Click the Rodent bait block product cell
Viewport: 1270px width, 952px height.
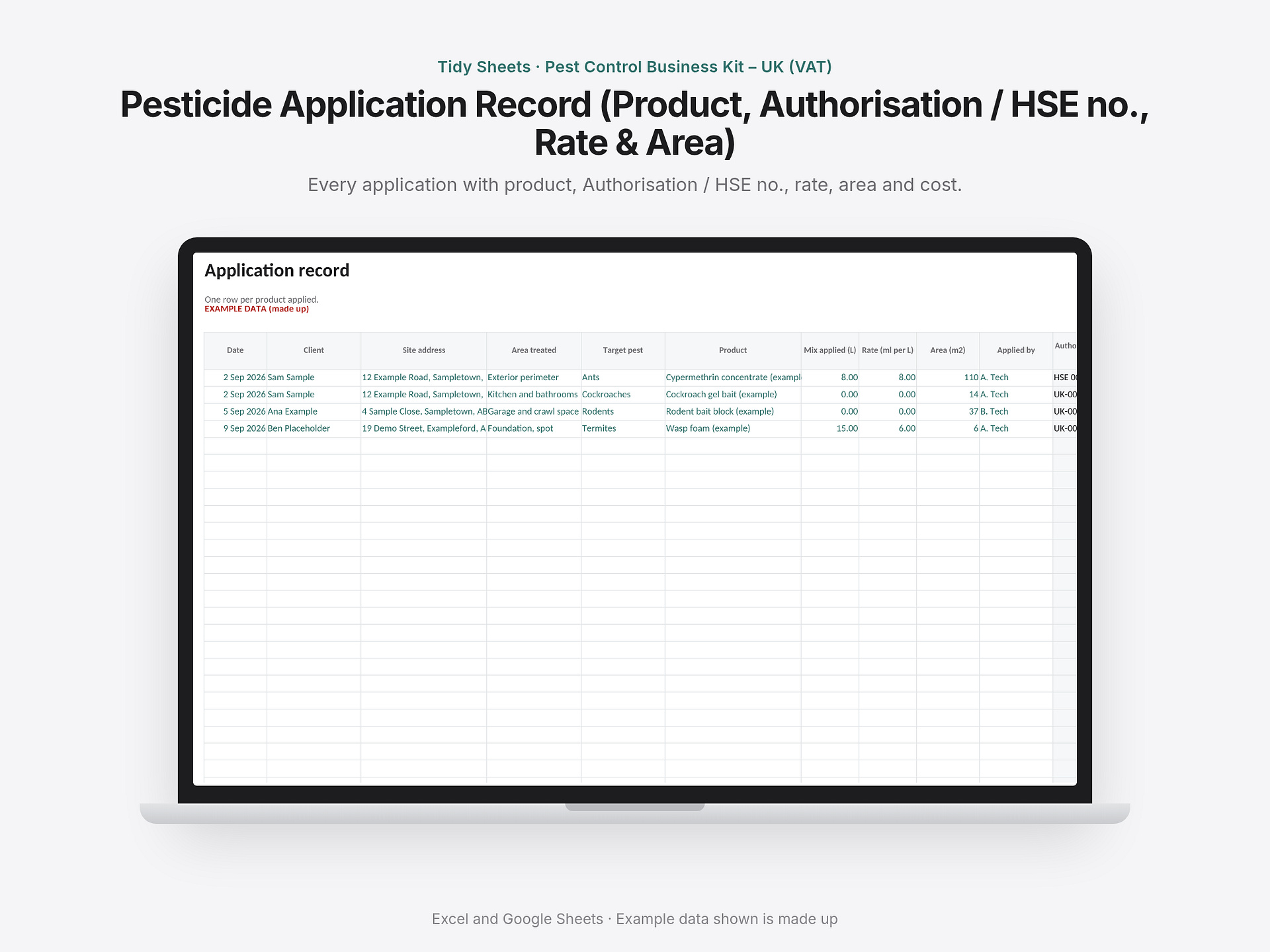[733, 411]
